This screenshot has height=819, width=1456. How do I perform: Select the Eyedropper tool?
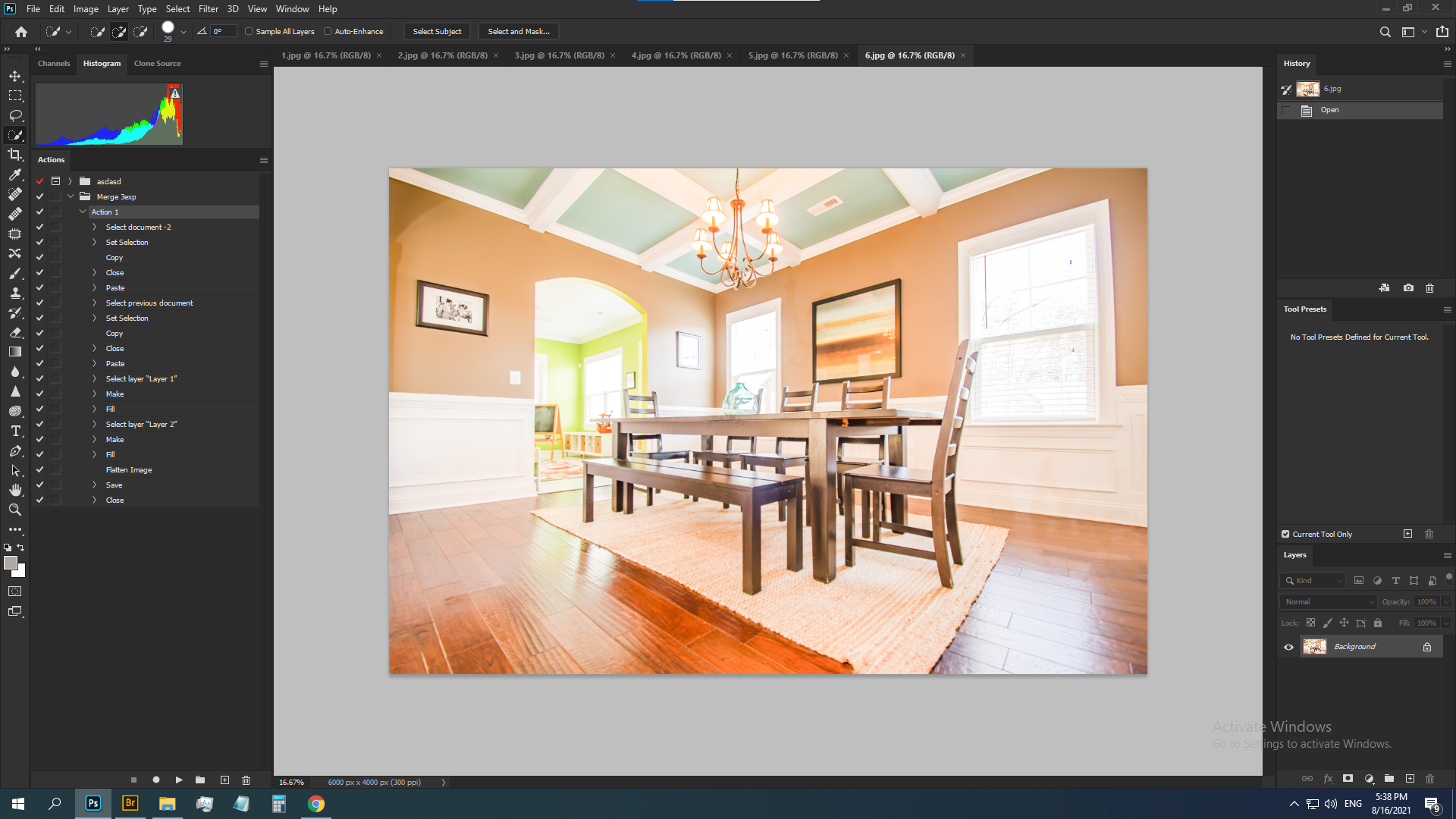coord(15,174)
